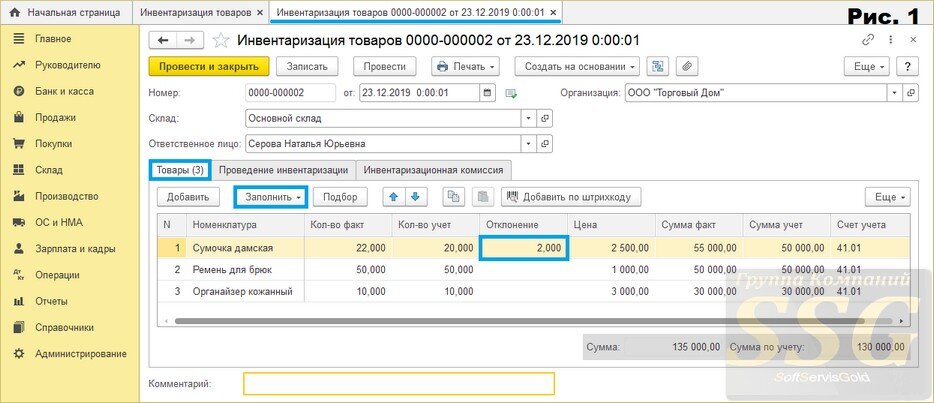Click Провести button
934x403 pixels.
[385, 66]
